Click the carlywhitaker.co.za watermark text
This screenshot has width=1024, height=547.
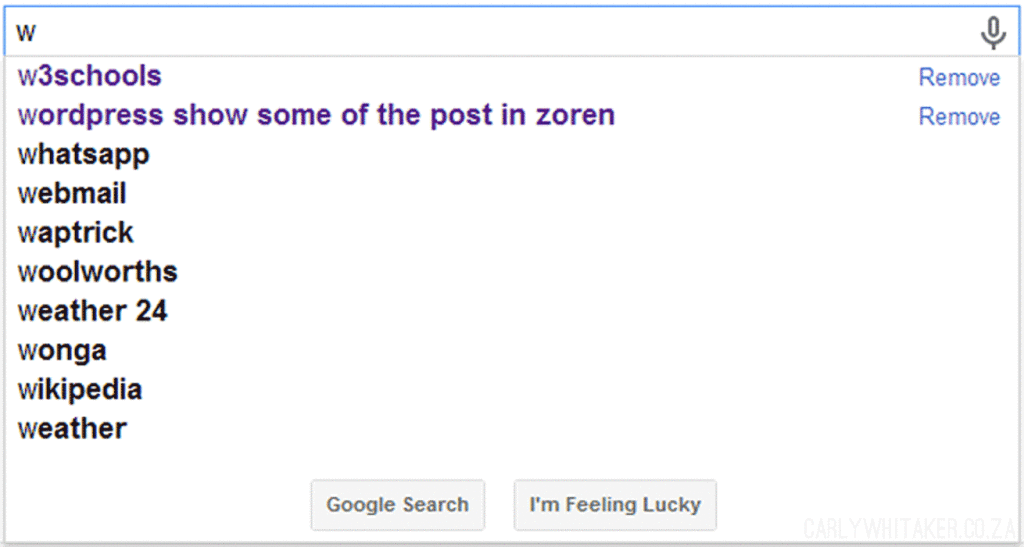pyautogui.click(x=910, y=528)
